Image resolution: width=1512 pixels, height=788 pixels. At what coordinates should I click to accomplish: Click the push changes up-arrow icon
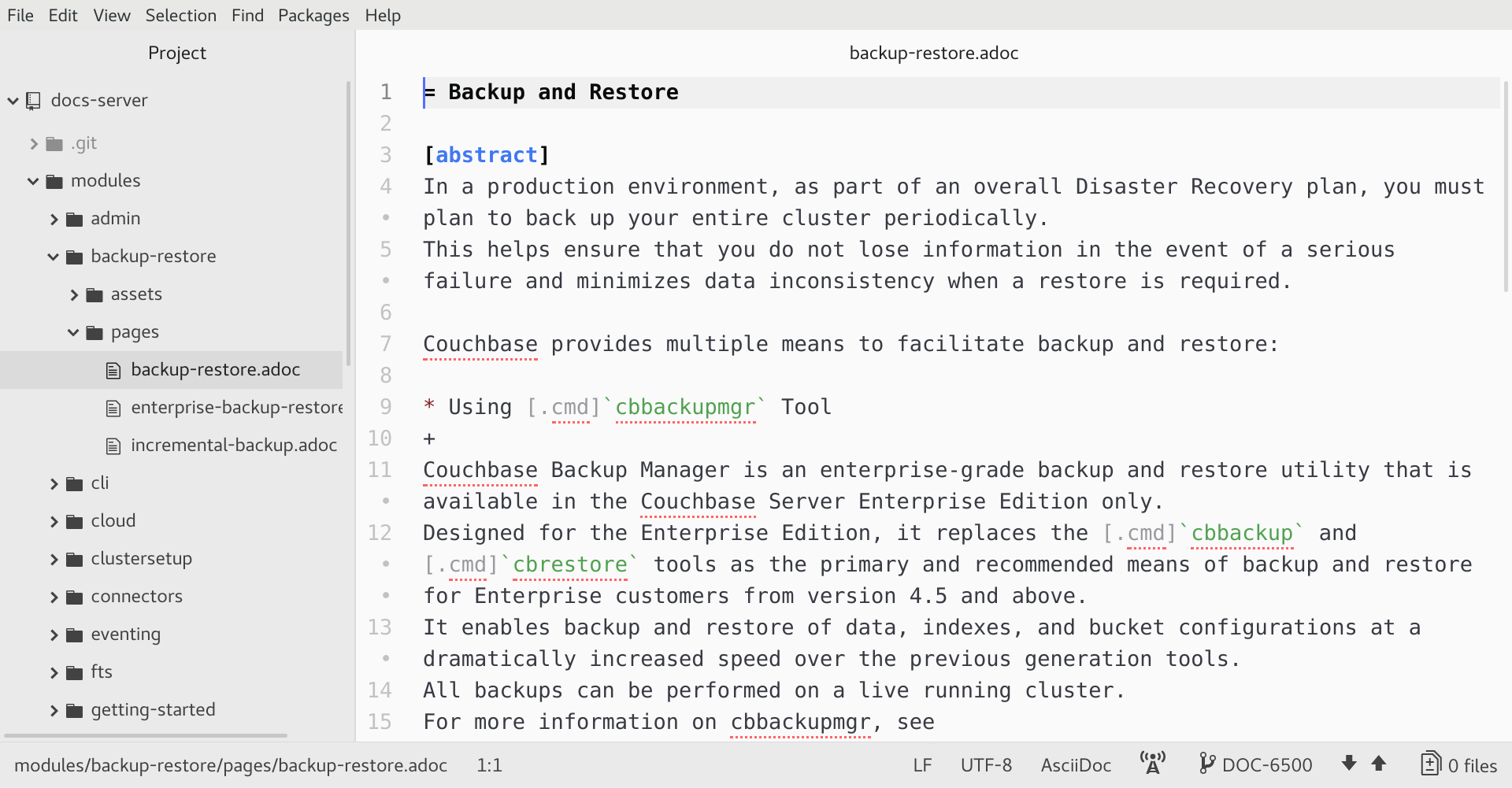(1379, 764)
